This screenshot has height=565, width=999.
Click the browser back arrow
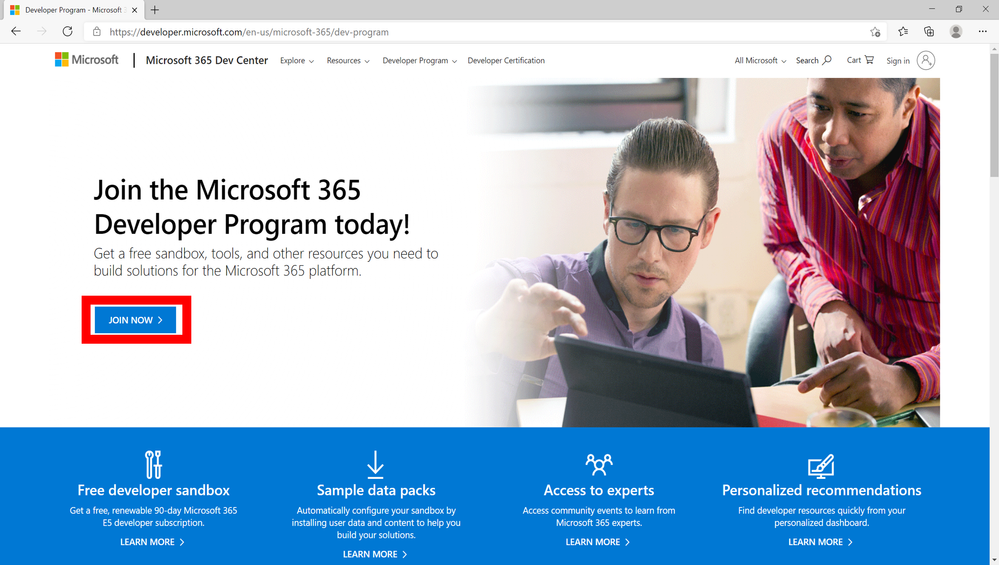pos(16,31)
